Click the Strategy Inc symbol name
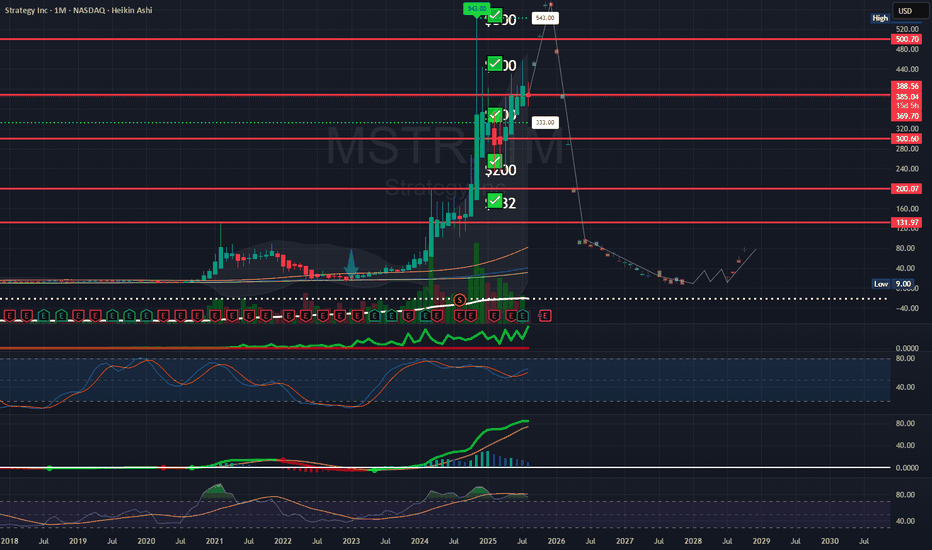This screenshot has width=932, height=550. [26, 10]
